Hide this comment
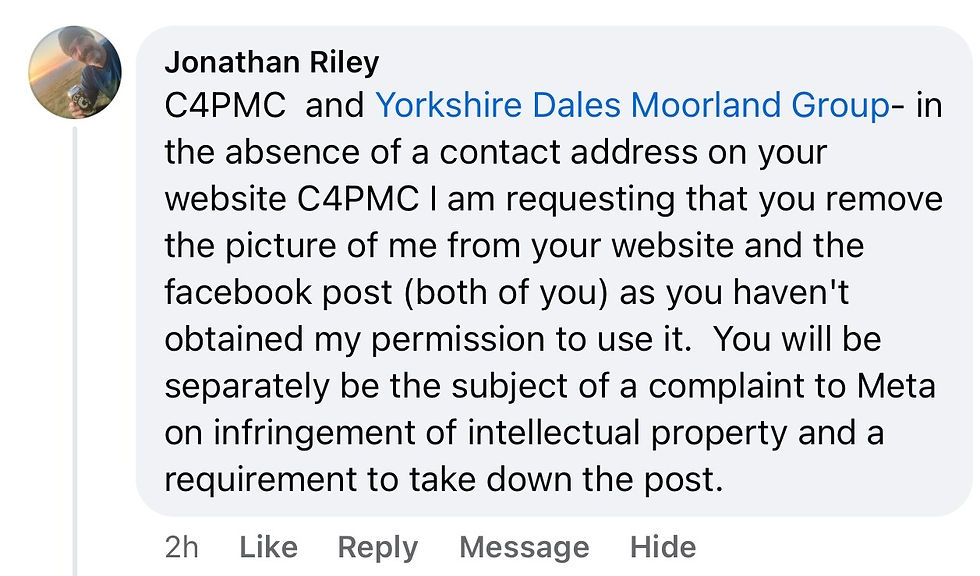This screenshot has height=576, width=980. coord(662,547)
